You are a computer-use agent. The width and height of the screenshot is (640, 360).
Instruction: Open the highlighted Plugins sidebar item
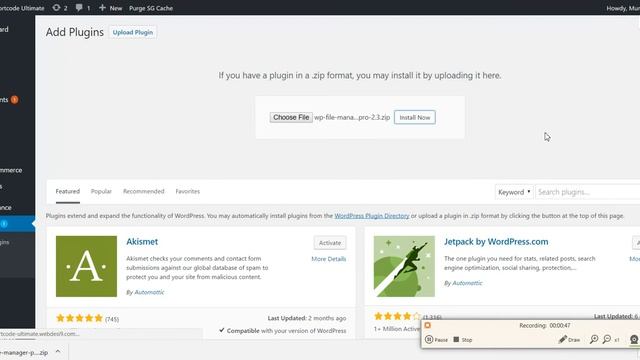pyautogui.click(x=17, y=224)
